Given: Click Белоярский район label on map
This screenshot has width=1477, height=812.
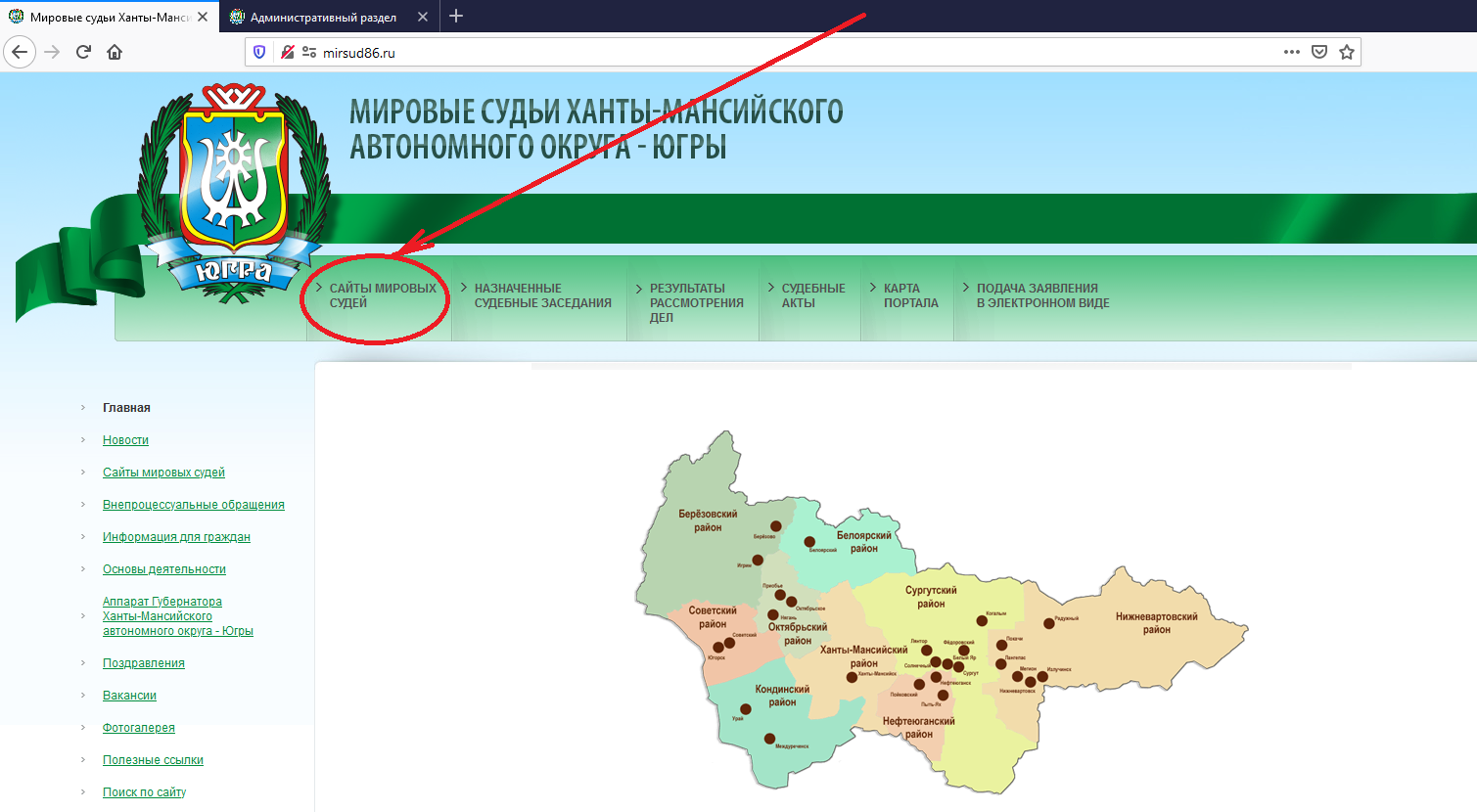Looking at the screenshot, I should (863, 542).
